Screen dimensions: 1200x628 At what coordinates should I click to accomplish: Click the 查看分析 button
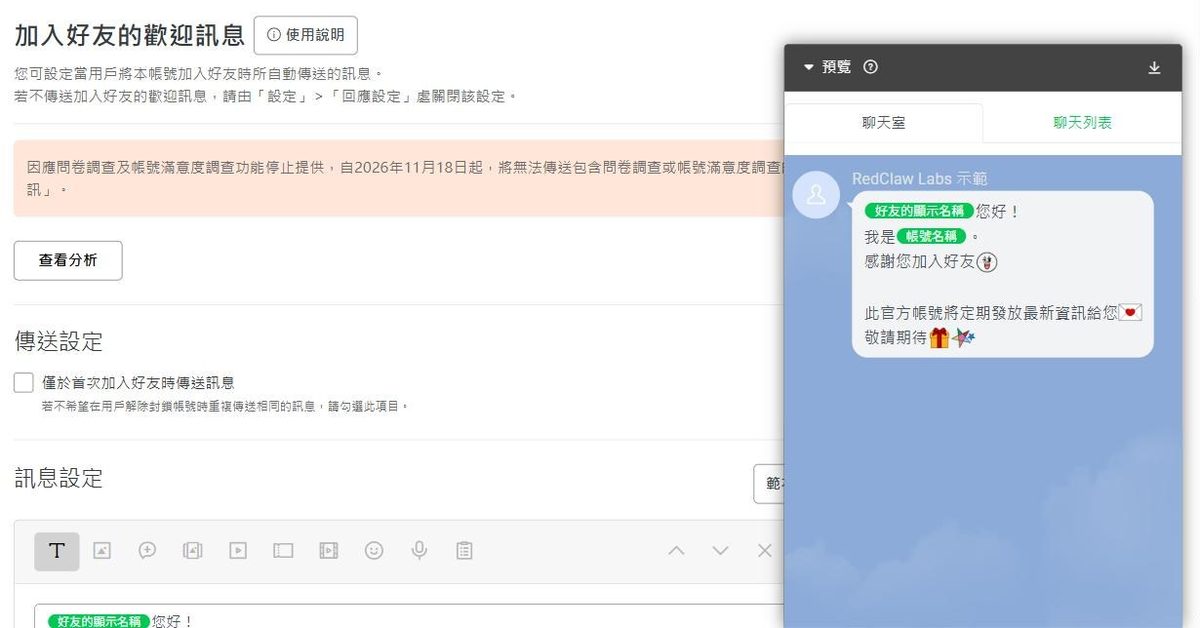pyautogui.click(x=68, y=260)
